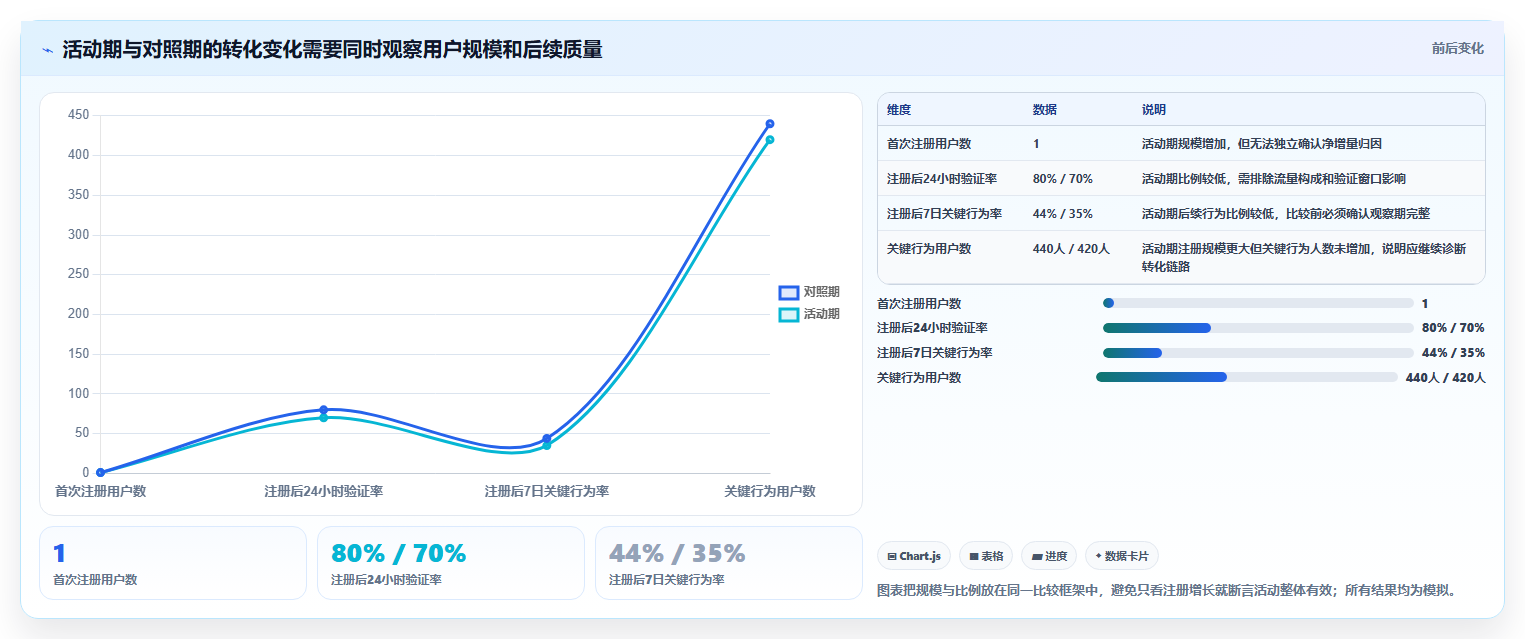Click table value 440人 / 420人
The width and height of the screenshot is (1525, 639).
coord(1071,249)
